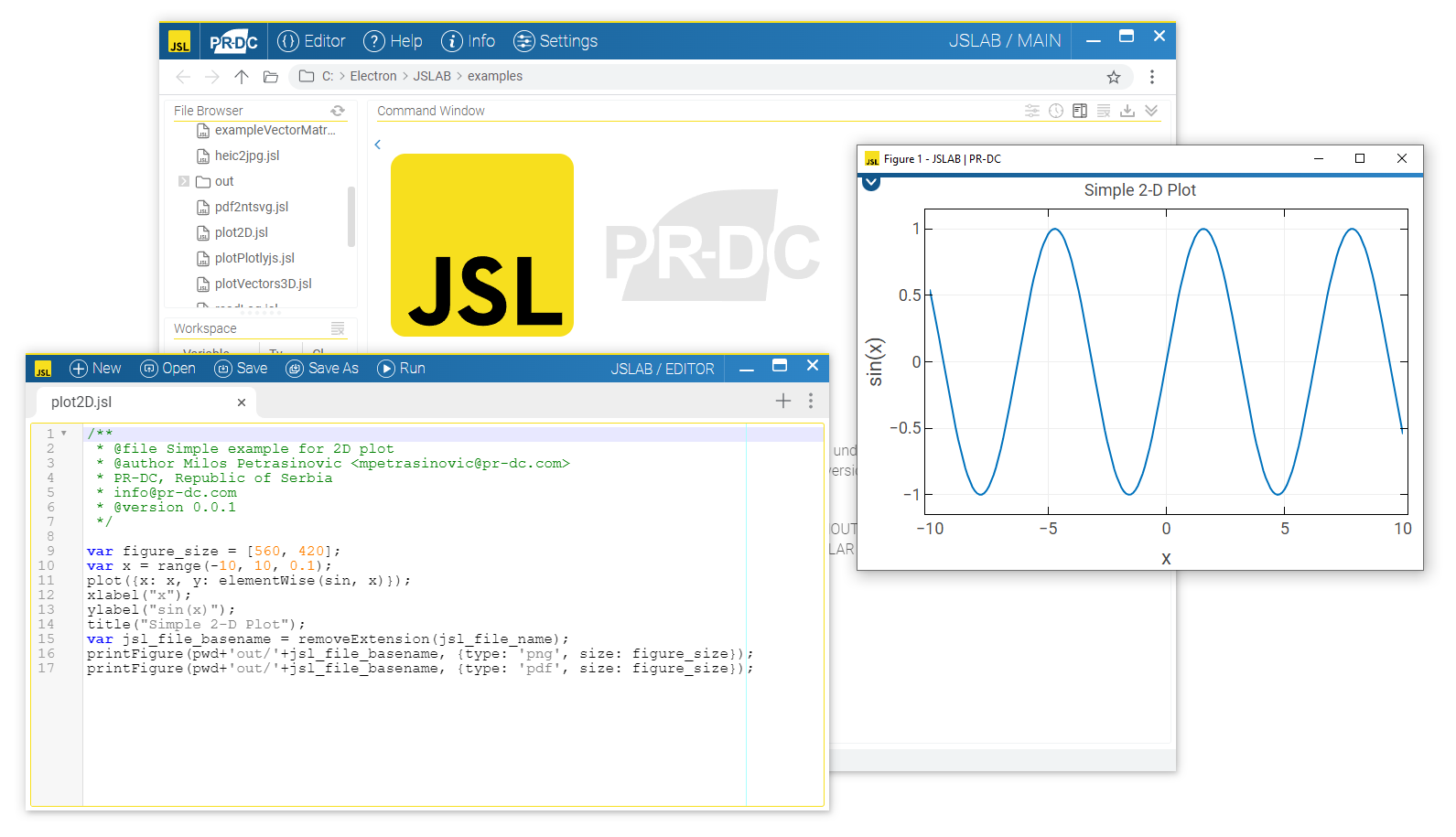This screenshot has width=1456, height=837.
Task: Add a new editor tab with plus
Action: [x=783, y=401]
